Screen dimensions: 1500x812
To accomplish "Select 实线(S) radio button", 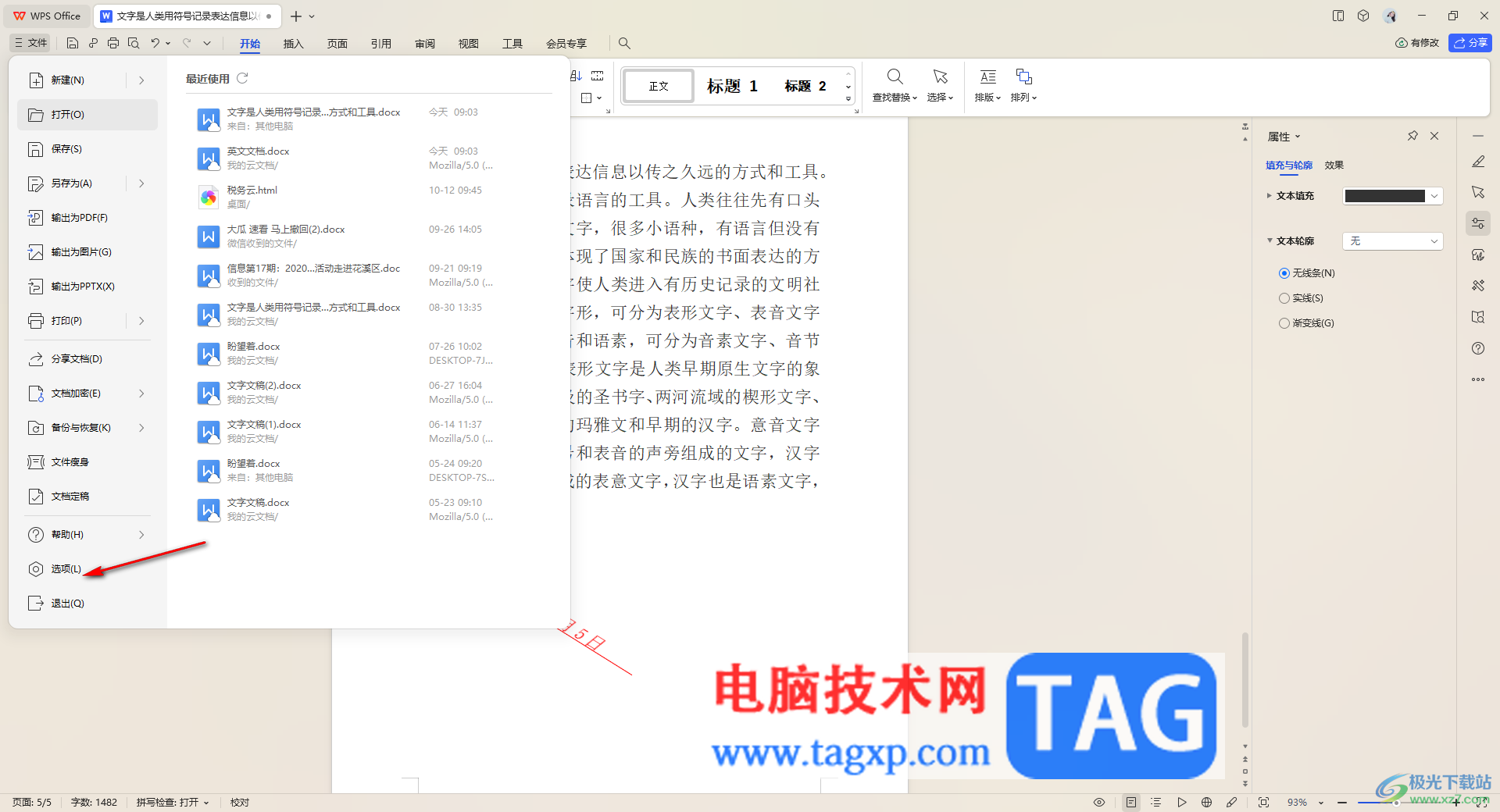I will [x=1284, y=298].
